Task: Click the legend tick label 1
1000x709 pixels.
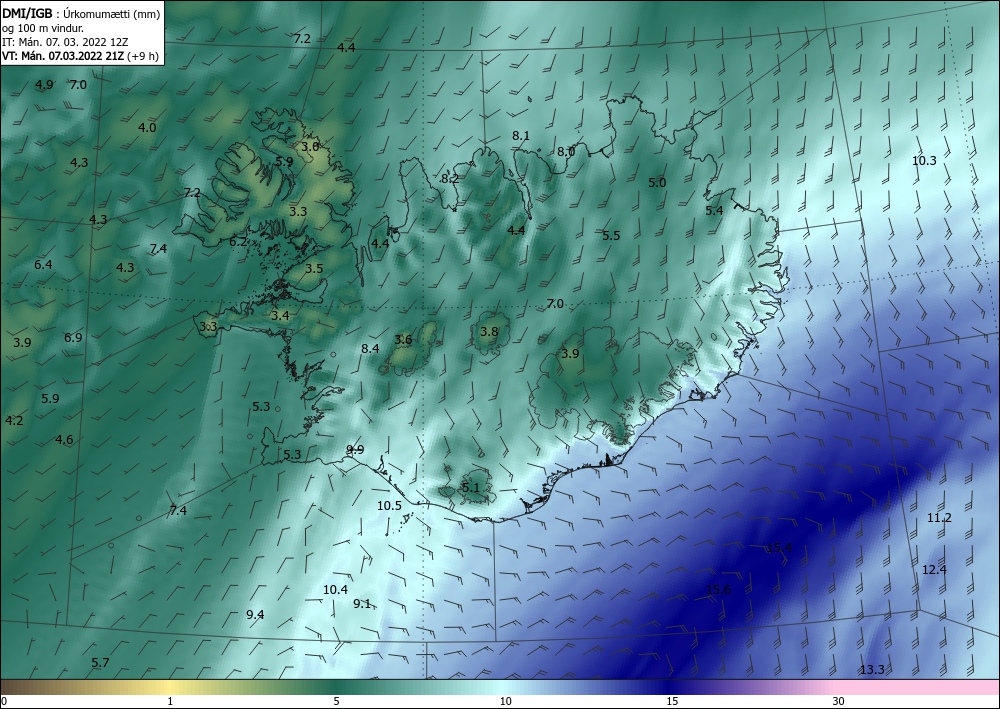Action: tap(170, 701)
